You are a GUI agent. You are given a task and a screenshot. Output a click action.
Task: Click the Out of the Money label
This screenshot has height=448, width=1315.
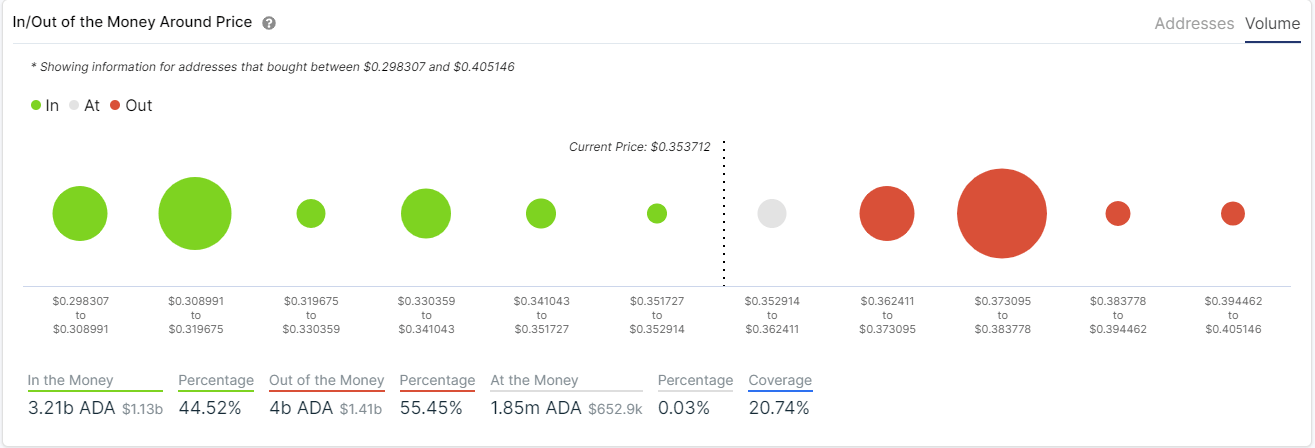pyautogui.click(x=327, y=380)
